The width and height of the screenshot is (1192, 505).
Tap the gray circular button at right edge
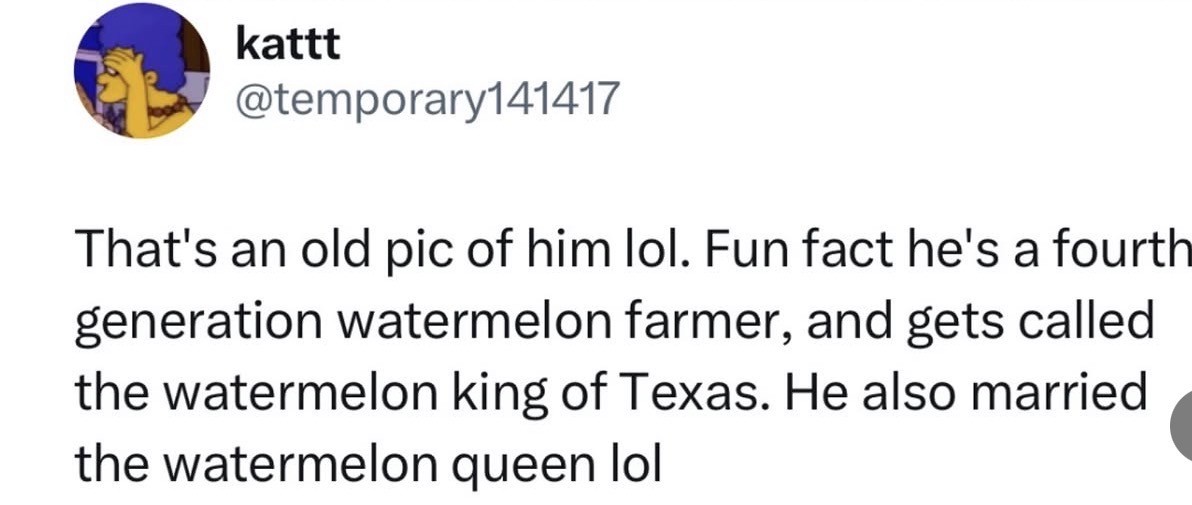[x=1183, y=427]
